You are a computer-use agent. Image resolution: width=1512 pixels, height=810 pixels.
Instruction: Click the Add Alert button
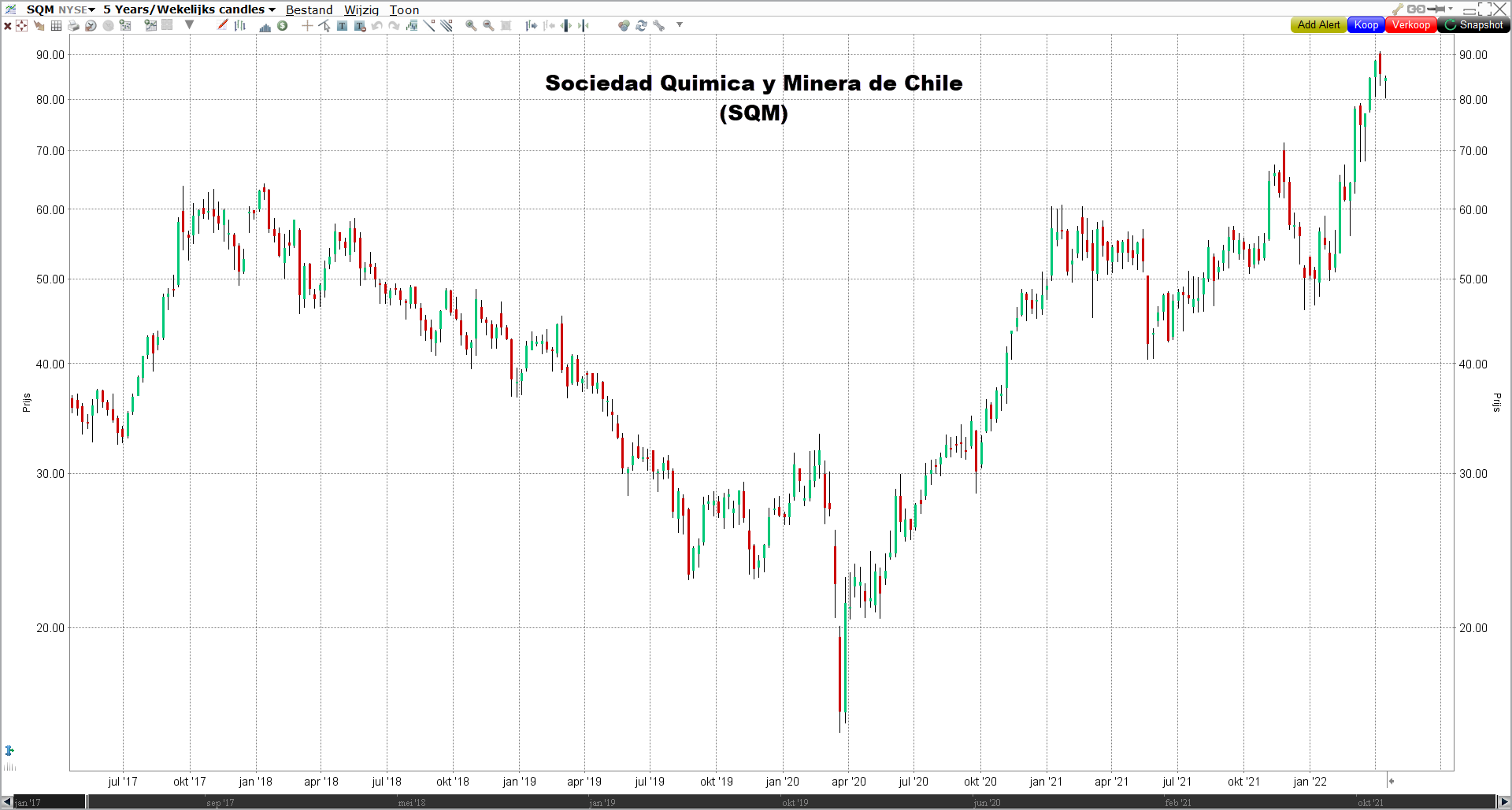pyautogui.click(x=1318, y=25)
